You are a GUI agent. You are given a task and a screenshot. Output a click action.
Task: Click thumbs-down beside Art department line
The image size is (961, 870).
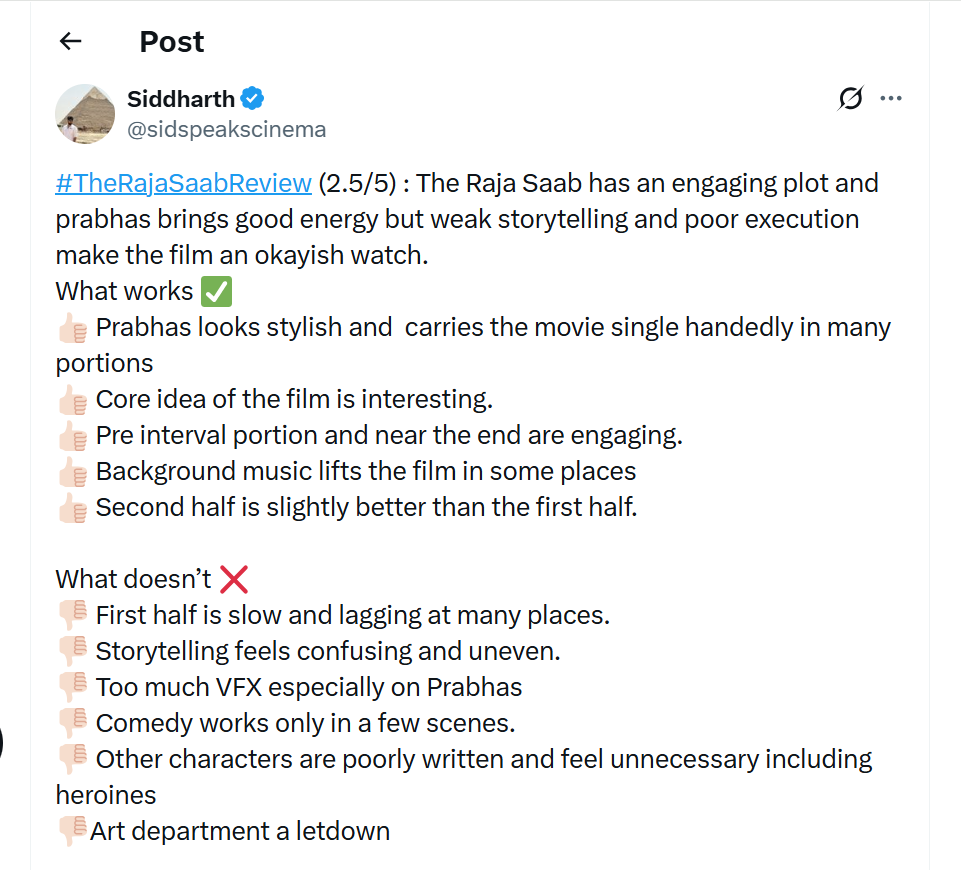(72, 832)
